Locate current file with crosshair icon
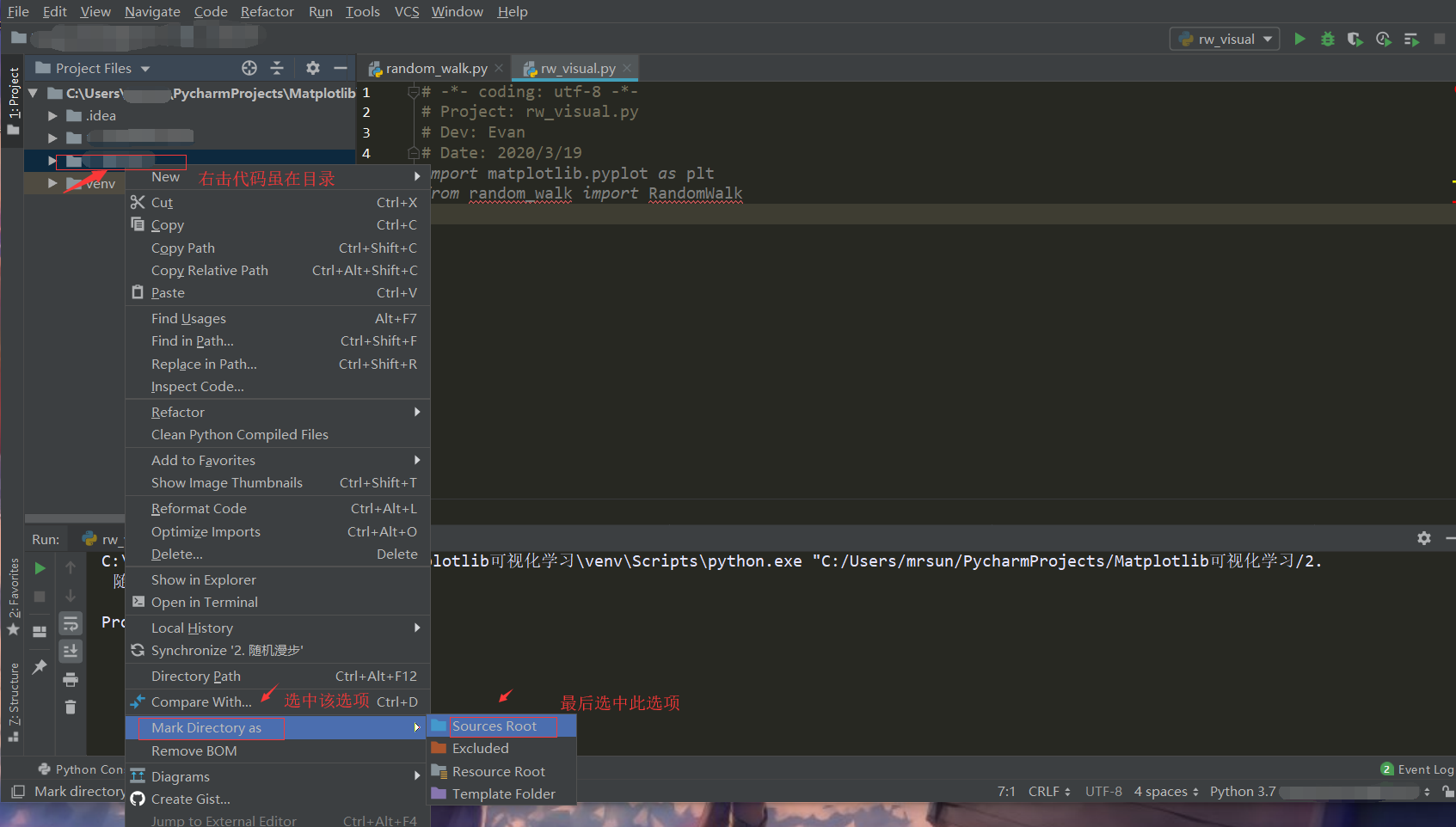 (x=249, y=68)
